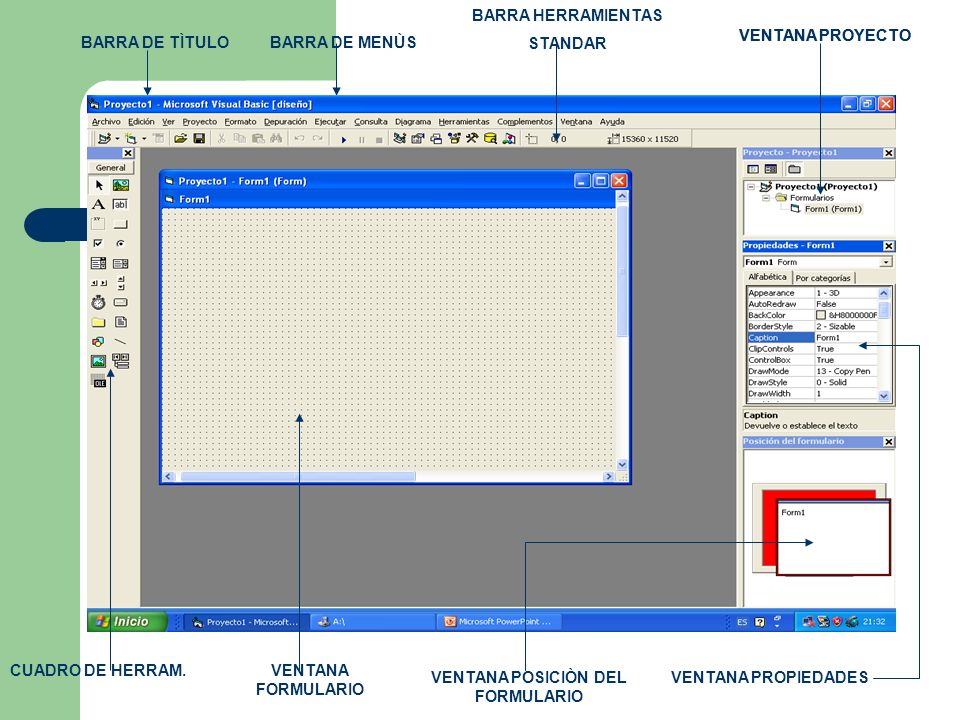Select the TextBox tool (ab|)
Viewport: 960px width, 720px height.
click(121, 204)
